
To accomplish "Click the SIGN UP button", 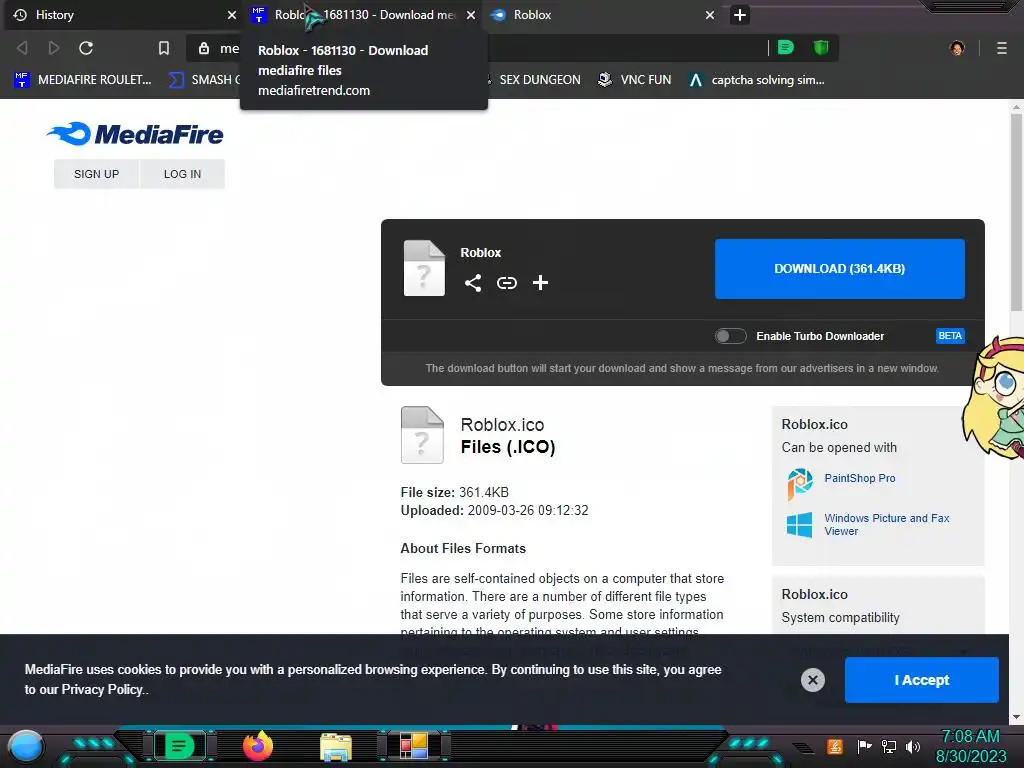I will tap(96, 174).
